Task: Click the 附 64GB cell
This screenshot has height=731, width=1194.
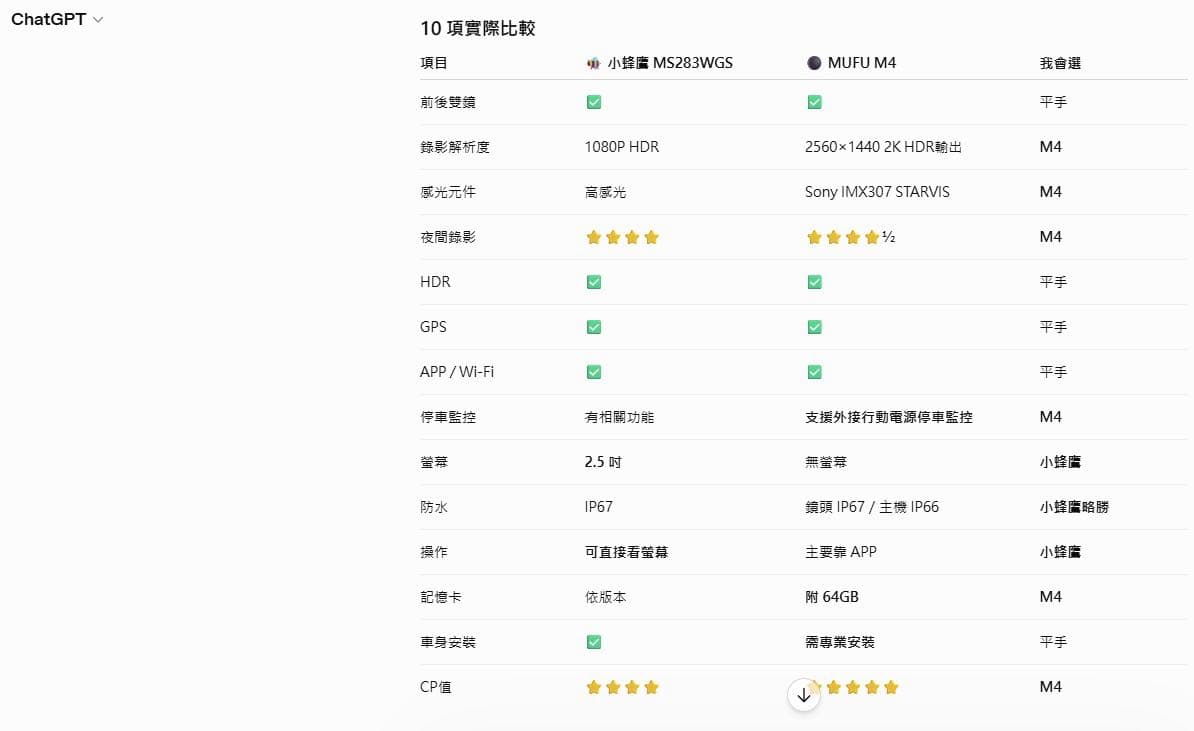Action: [832, 597]
